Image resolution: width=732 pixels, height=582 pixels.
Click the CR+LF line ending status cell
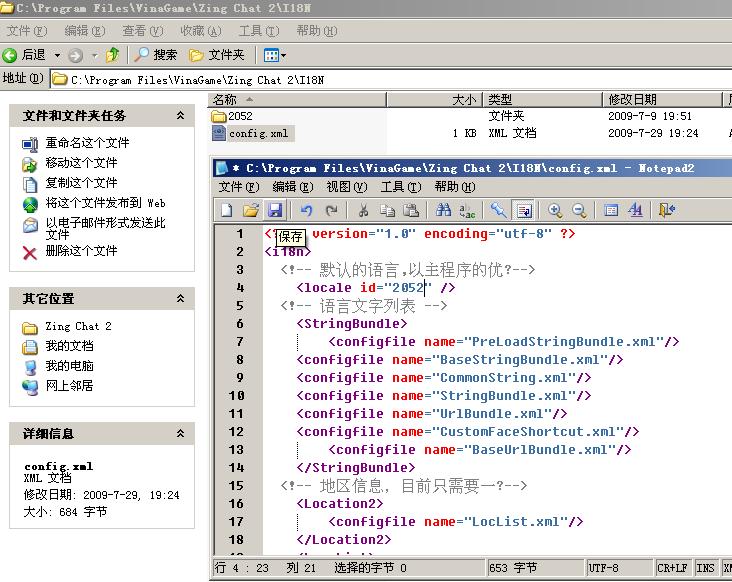672,568
